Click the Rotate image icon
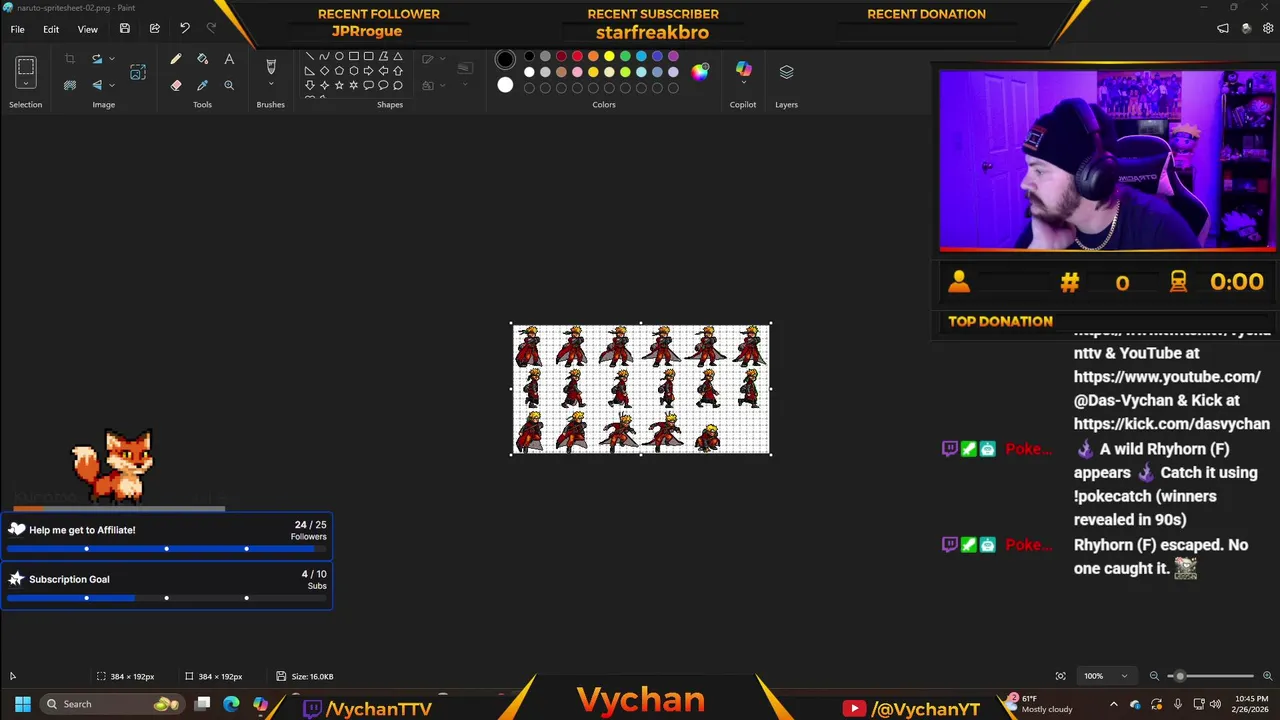The height and width of the screenshot is (720, 1280). pyautogui.click(x=97, y=60)
